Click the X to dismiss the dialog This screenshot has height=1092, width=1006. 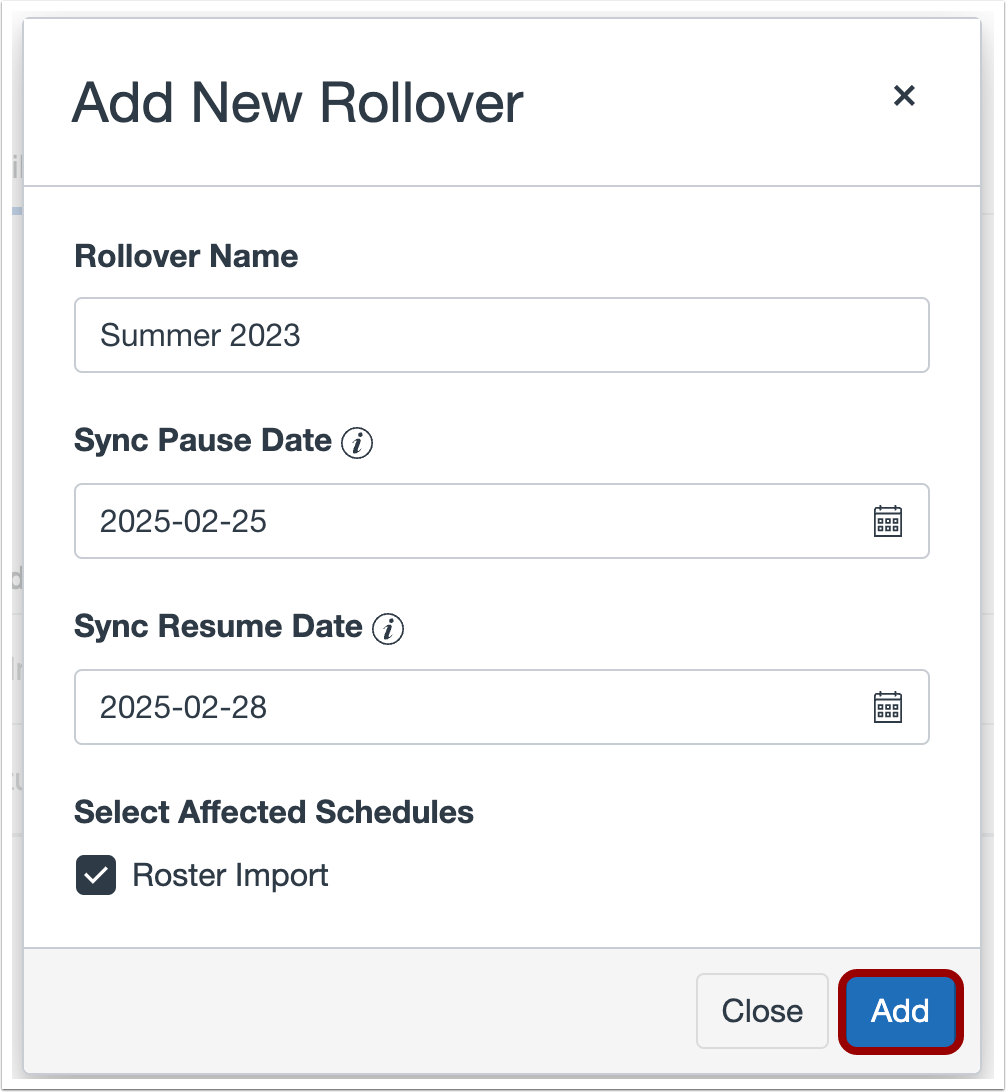tap(905, 96)
